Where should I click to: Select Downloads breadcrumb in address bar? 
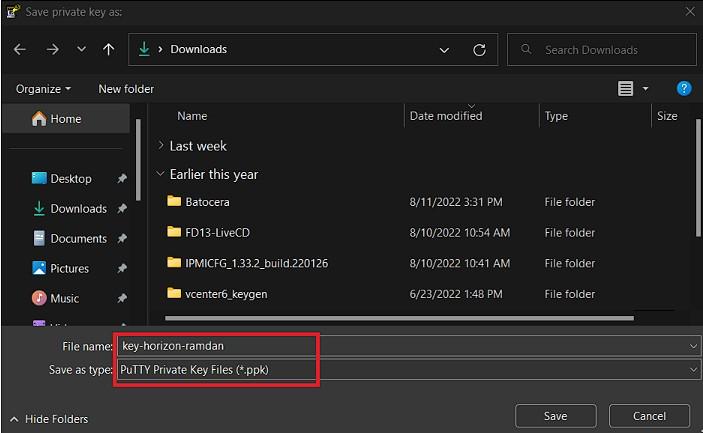199,49
